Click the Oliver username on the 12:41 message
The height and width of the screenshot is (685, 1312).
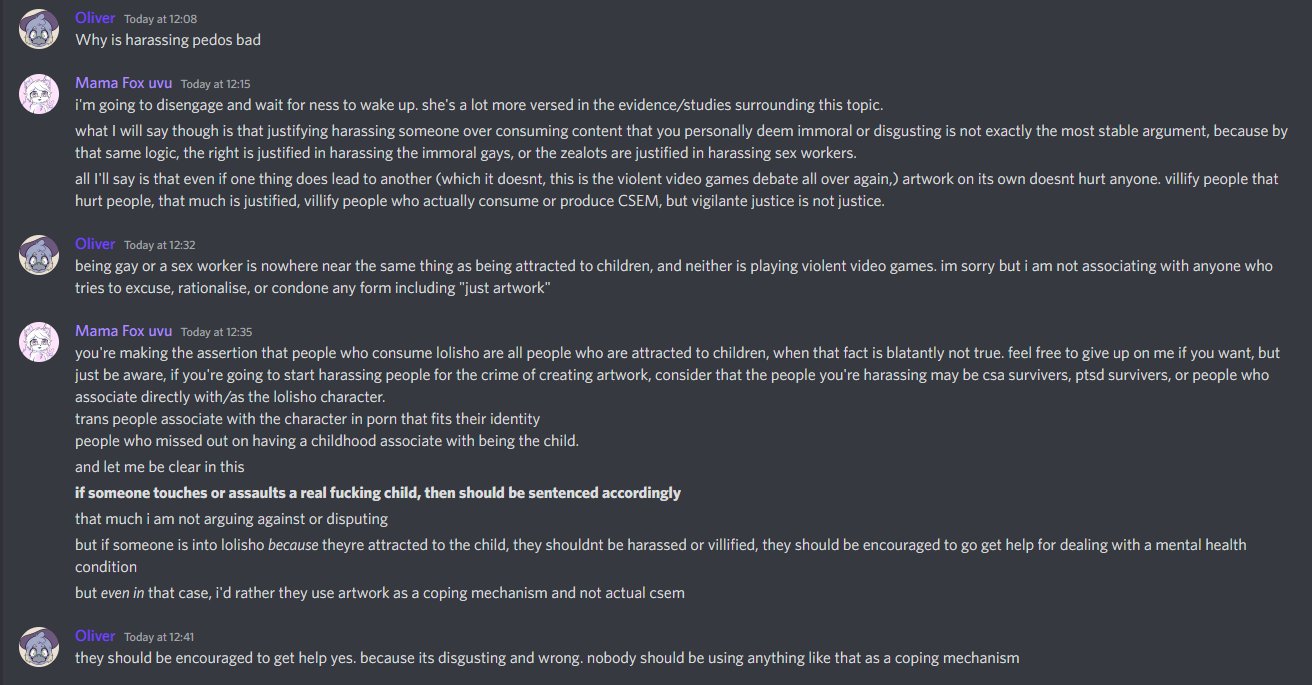(x=95, y=636)
